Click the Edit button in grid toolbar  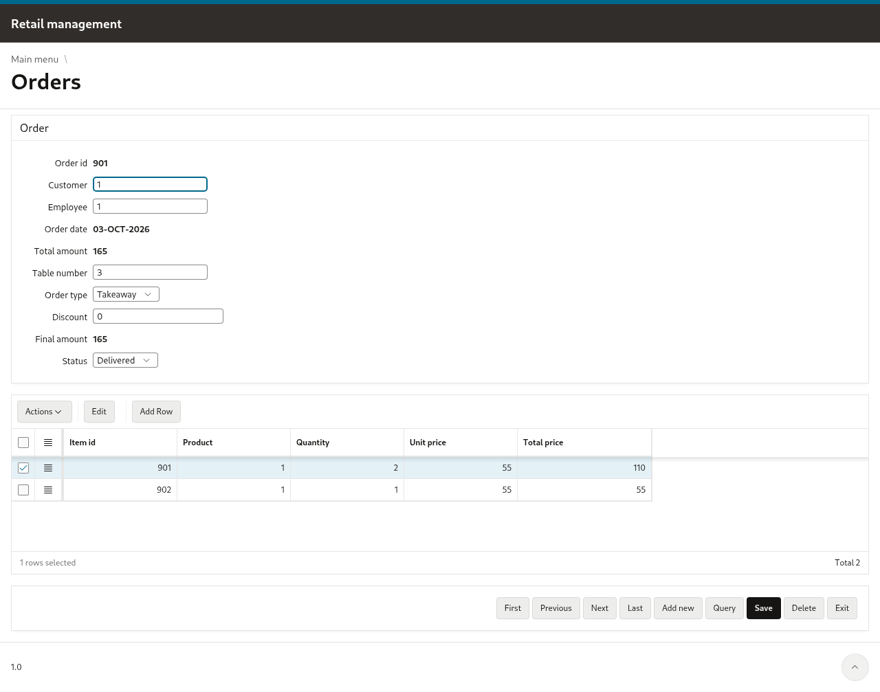click(99, 411)
